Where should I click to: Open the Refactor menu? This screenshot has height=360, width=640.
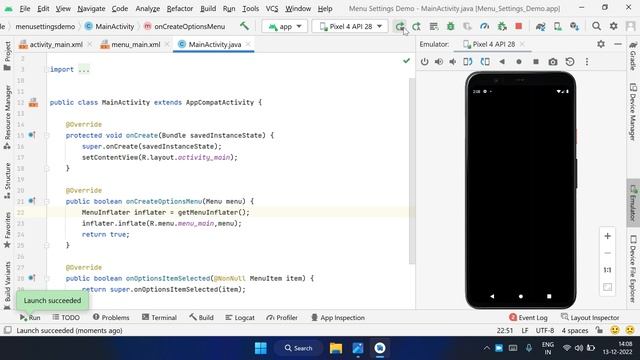(x=180, y=9)
